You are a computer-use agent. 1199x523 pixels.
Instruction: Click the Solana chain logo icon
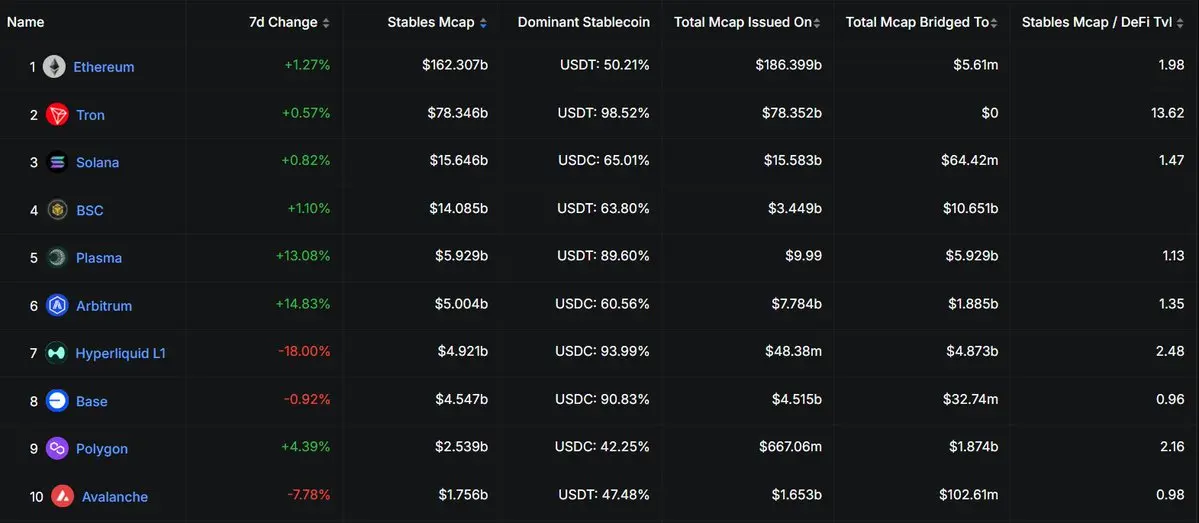(57, 162)
